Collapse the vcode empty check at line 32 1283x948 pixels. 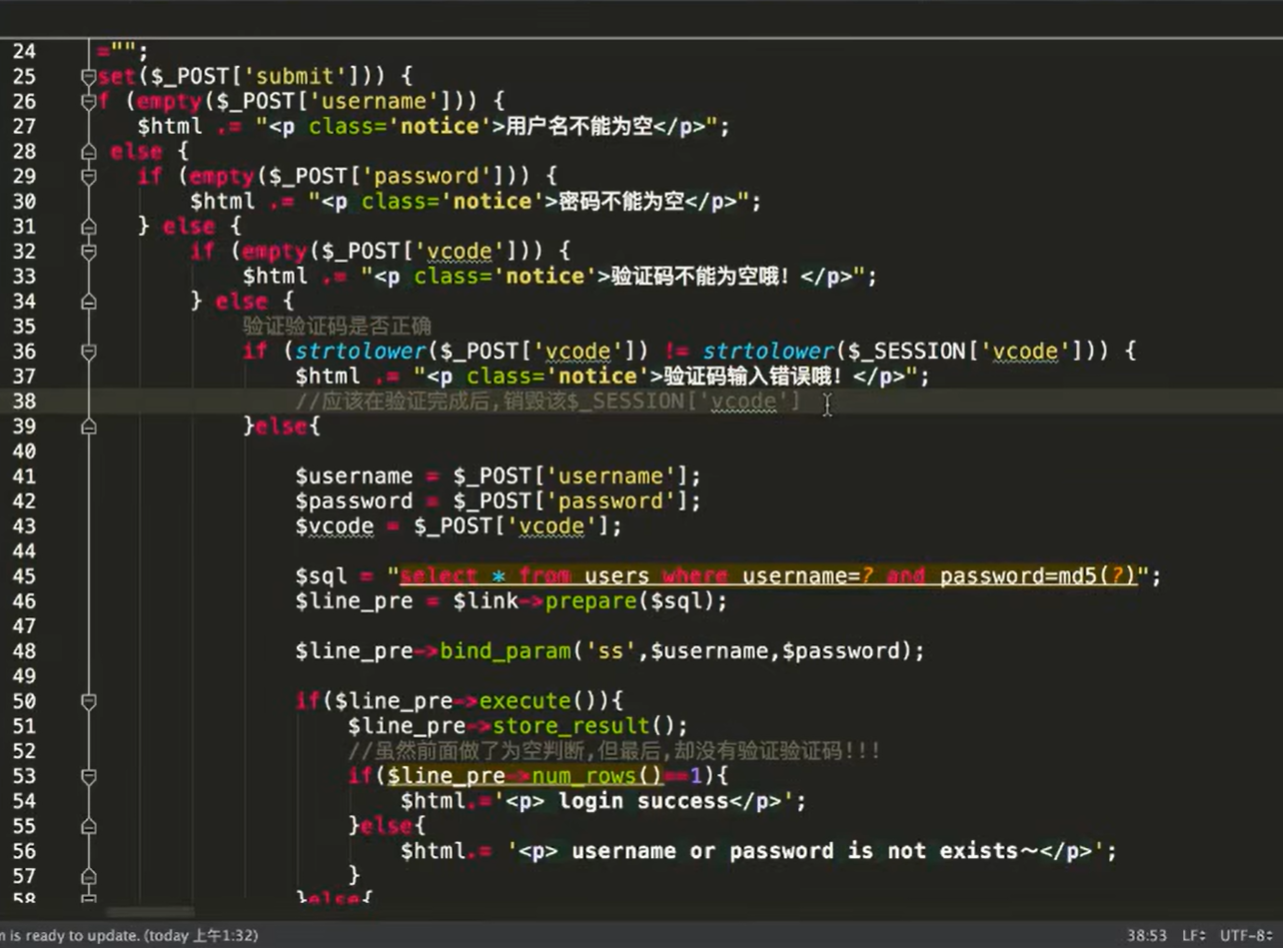click(x=89, y=252)
